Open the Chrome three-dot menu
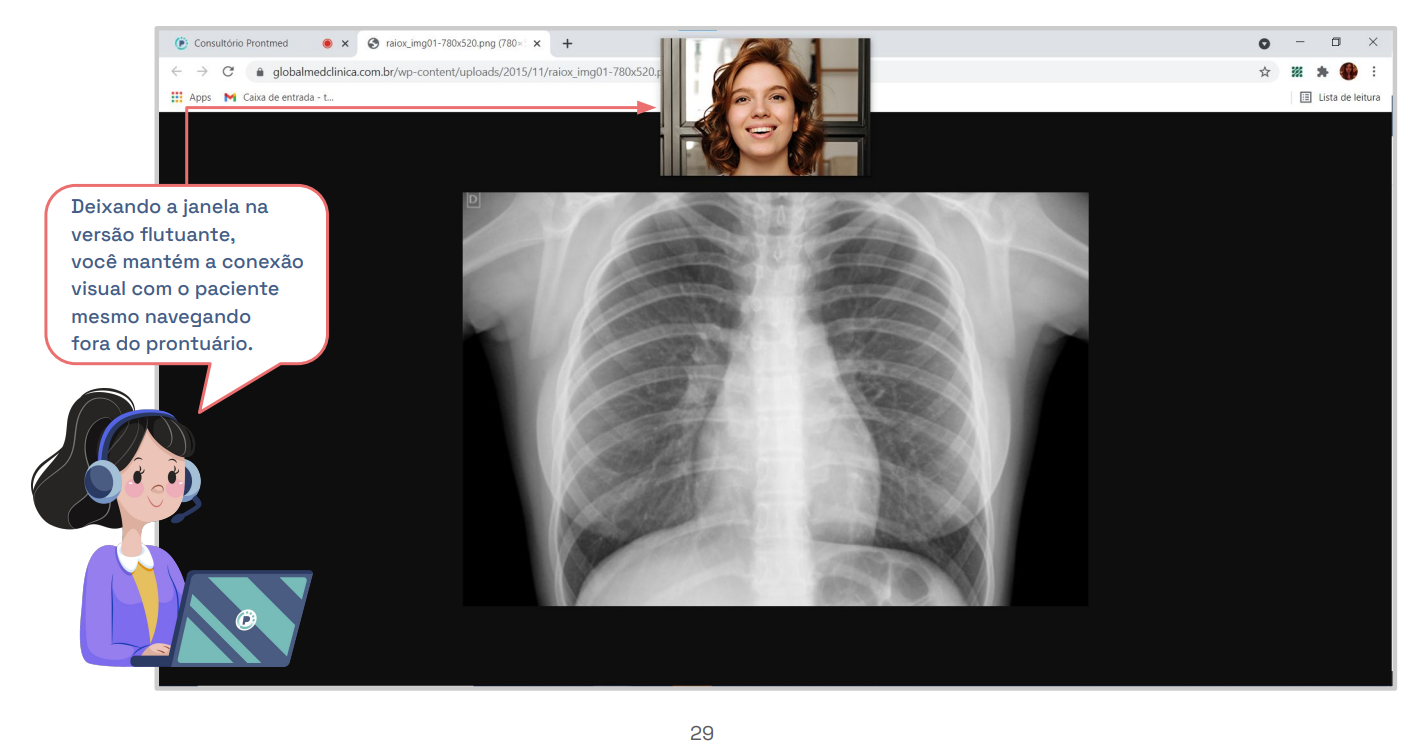Screen dimensions: 1418x756 1374,72
